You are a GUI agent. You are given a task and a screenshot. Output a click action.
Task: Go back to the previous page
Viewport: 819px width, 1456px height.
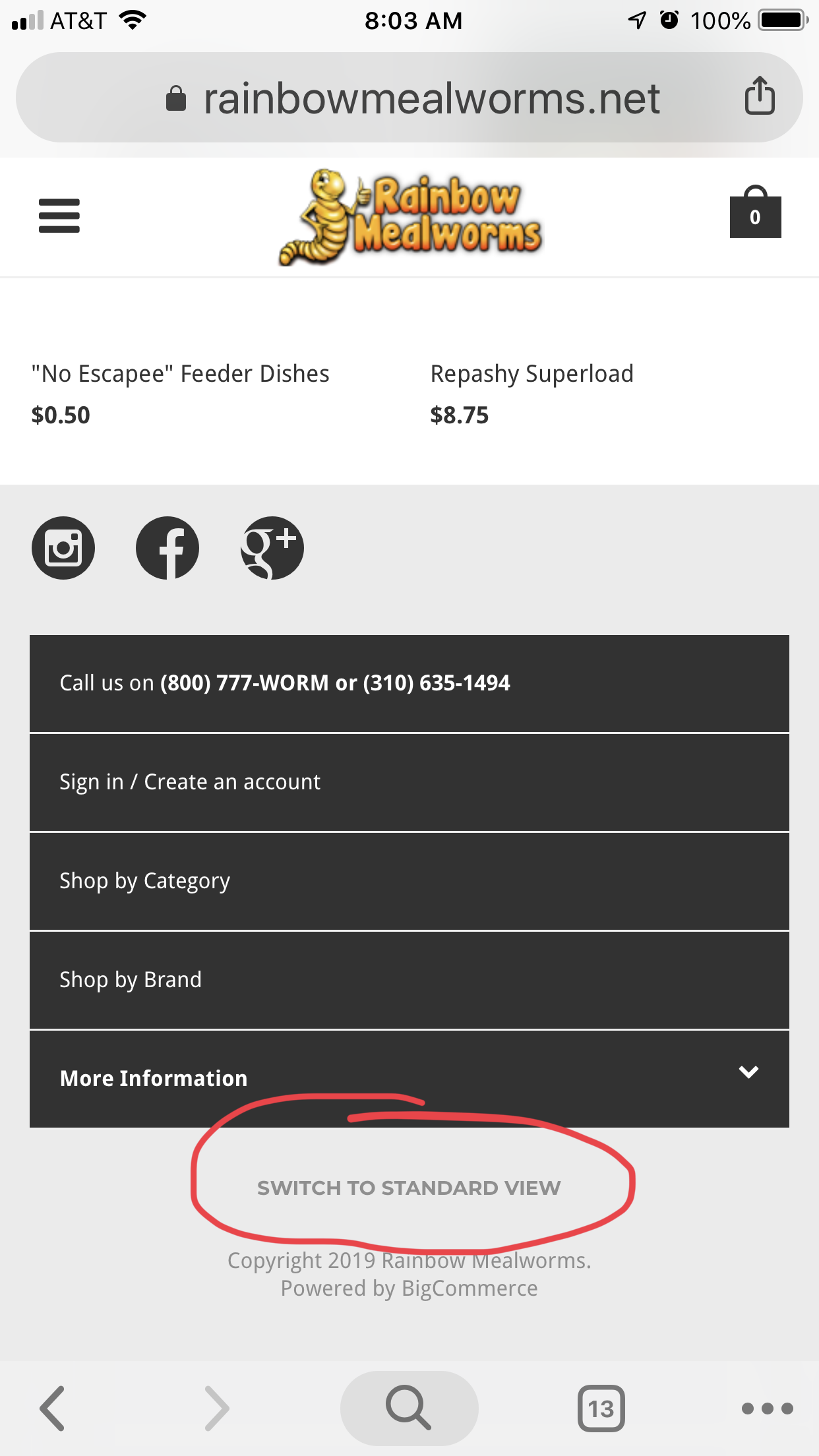(x=53, y=1408)
